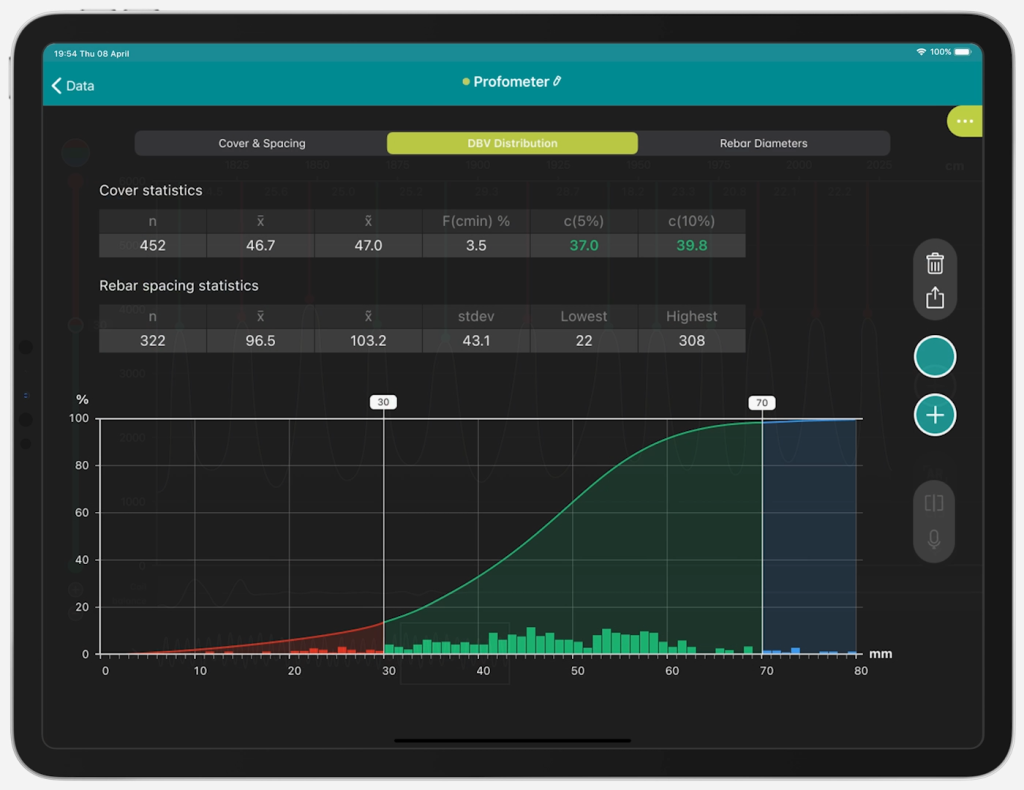
Task: Click the Cover statistics heading
Action: (151, 191)
